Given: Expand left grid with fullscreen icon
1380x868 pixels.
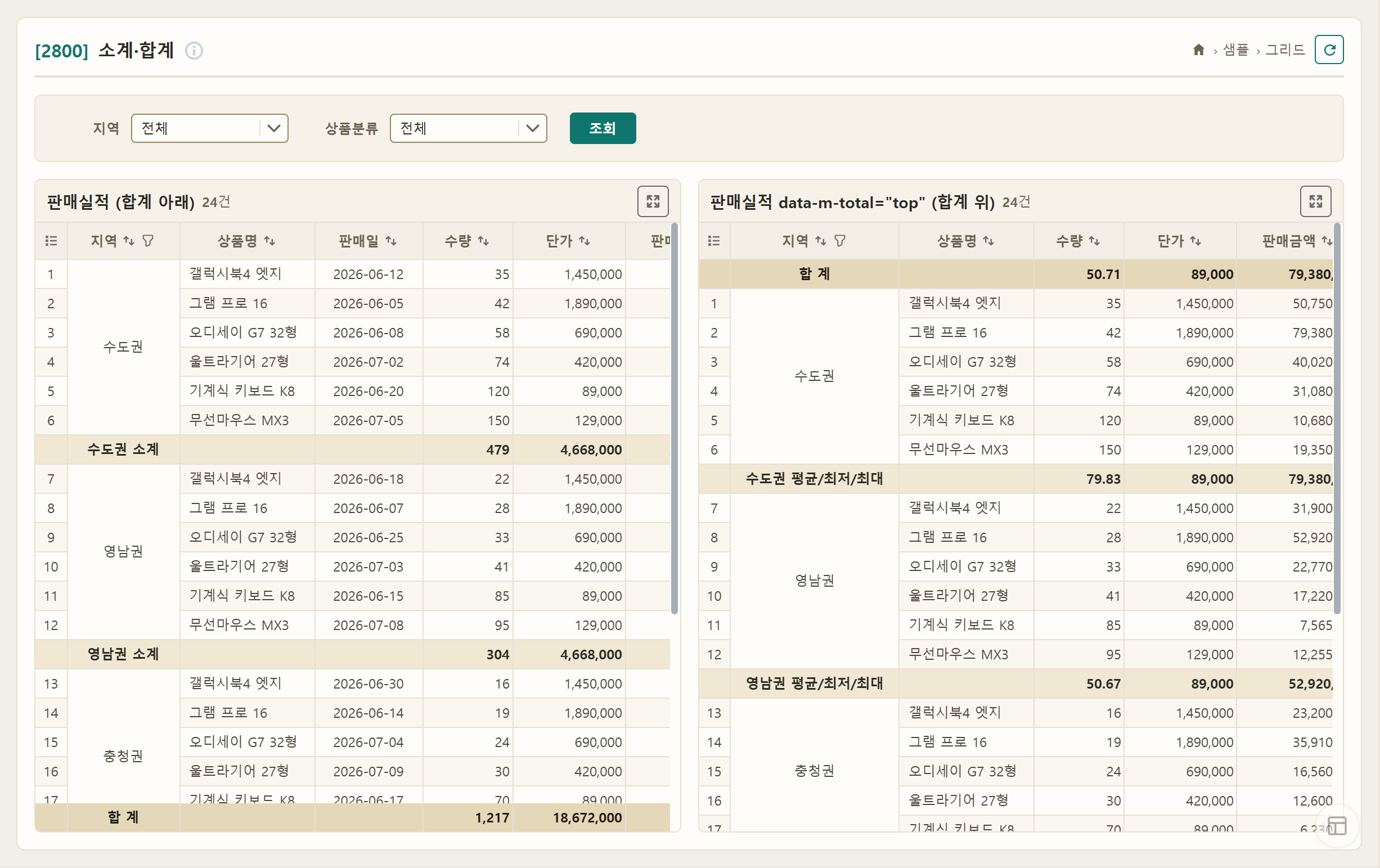Looking at the screenshot, I should pos(653,201).
